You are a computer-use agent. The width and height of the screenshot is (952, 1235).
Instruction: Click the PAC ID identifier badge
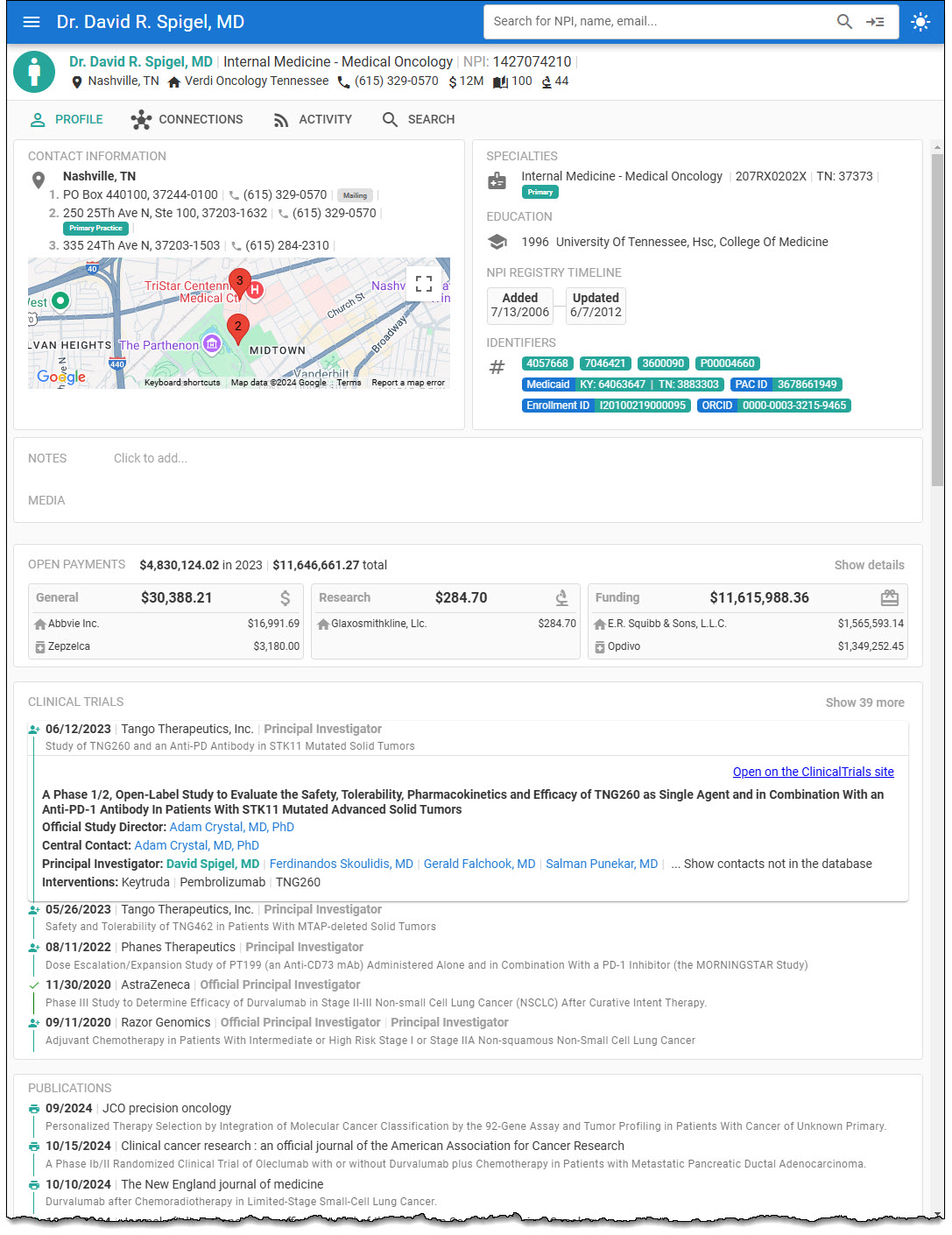pyautogui.click(x=786, y=385)
